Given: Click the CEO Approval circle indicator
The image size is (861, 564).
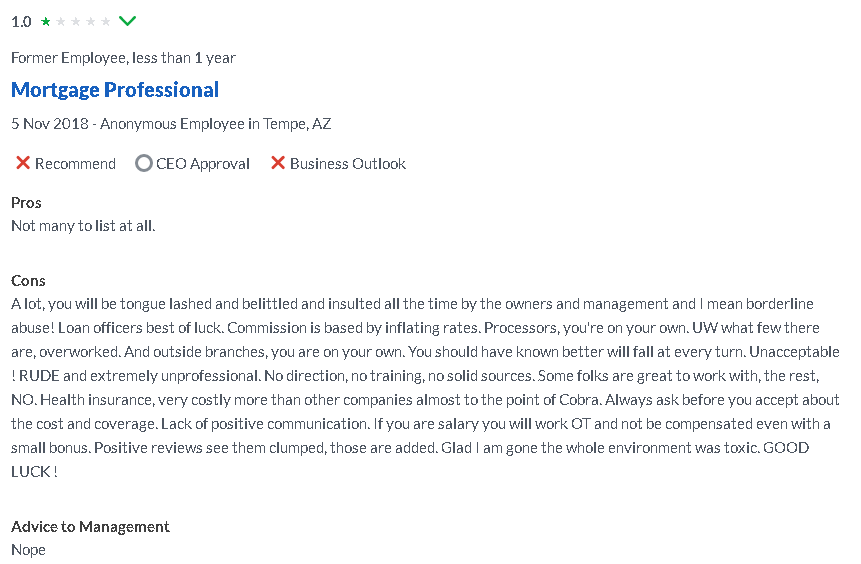Looking at the screenshot, I should 144,163.
